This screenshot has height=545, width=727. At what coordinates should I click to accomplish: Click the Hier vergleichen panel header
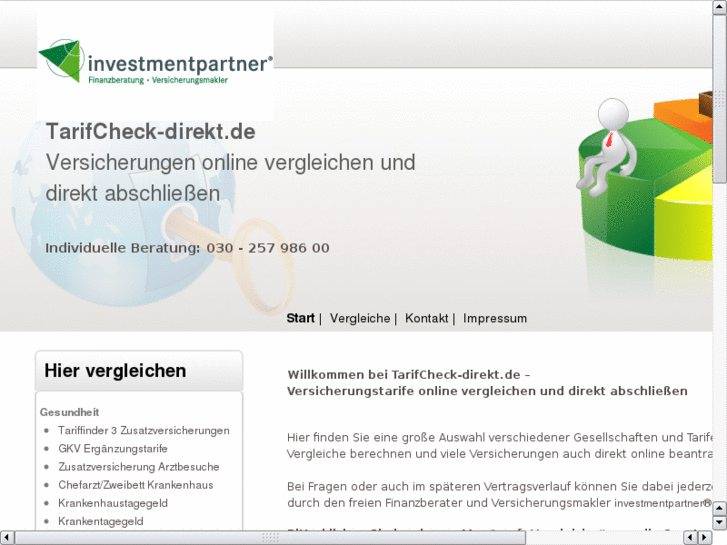[x=139, y=371]
